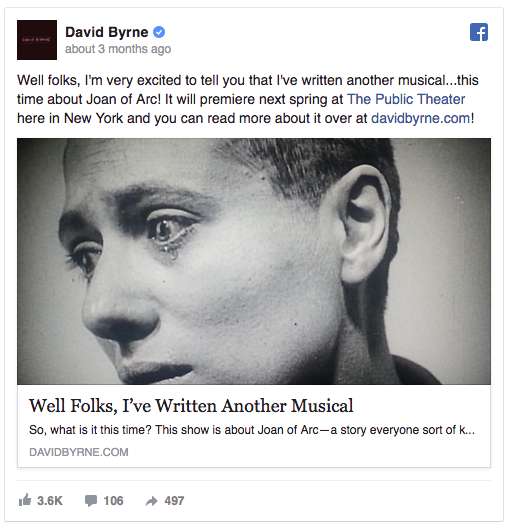Click the crying eye in the photo
This screenshot has width=510, height=529.
[169, 232]
